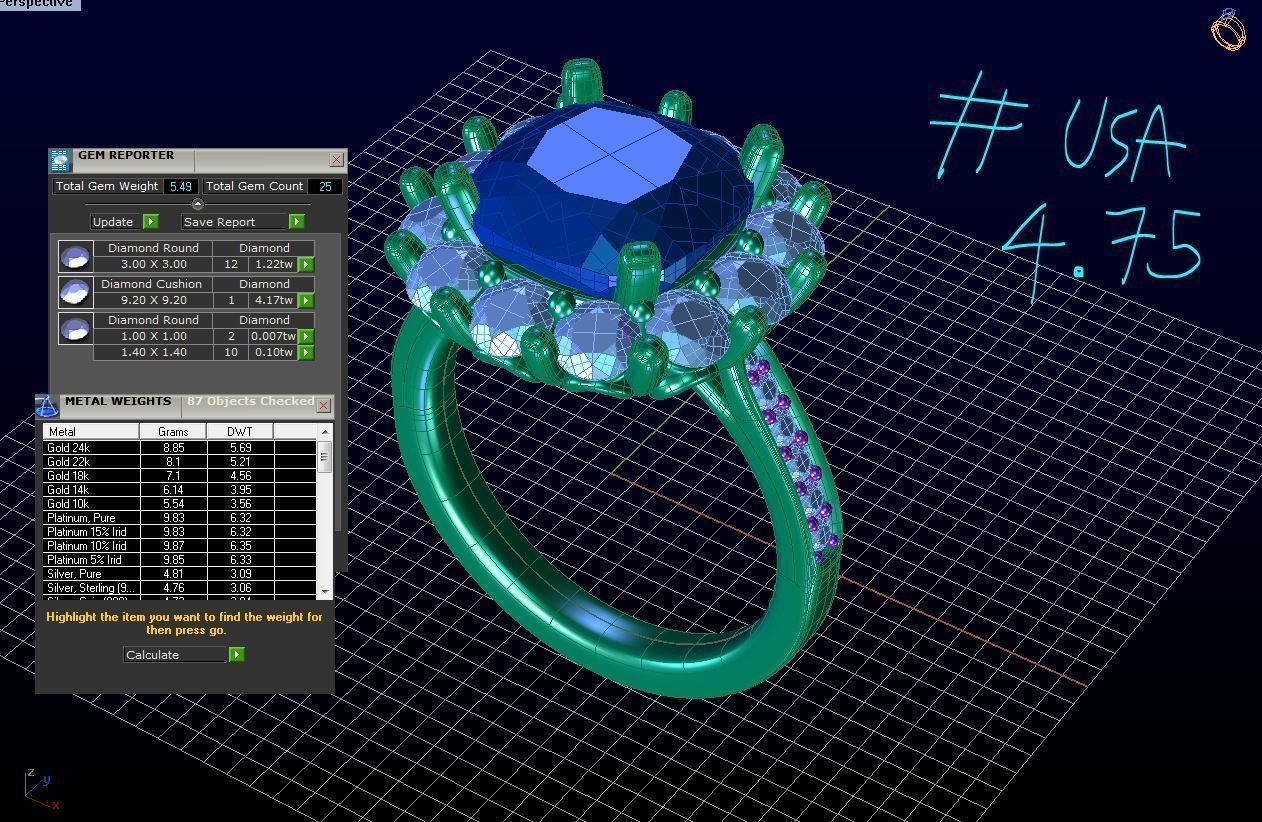This screenshot has height=822, width=1262.
Task: Click the DWT column header
Action: [x=240, y=431]
